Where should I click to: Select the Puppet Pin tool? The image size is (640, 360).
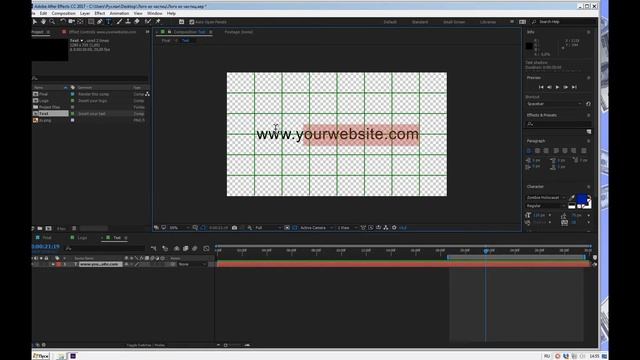(x=158, y=22)
